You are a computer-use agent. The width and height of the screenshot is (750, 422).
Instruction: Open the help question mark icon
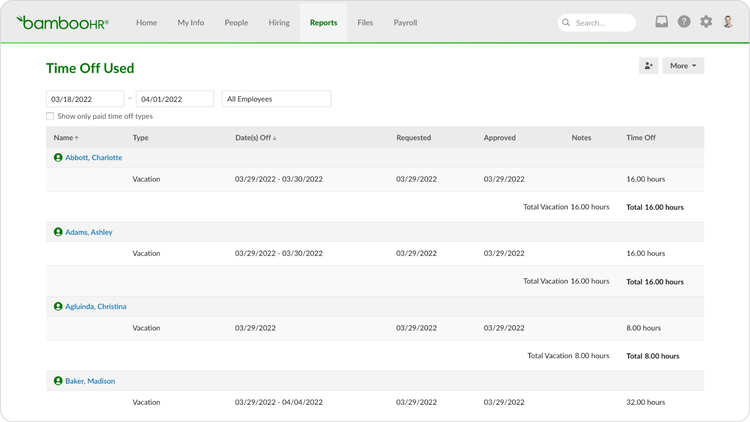click(x=684, y=22)
